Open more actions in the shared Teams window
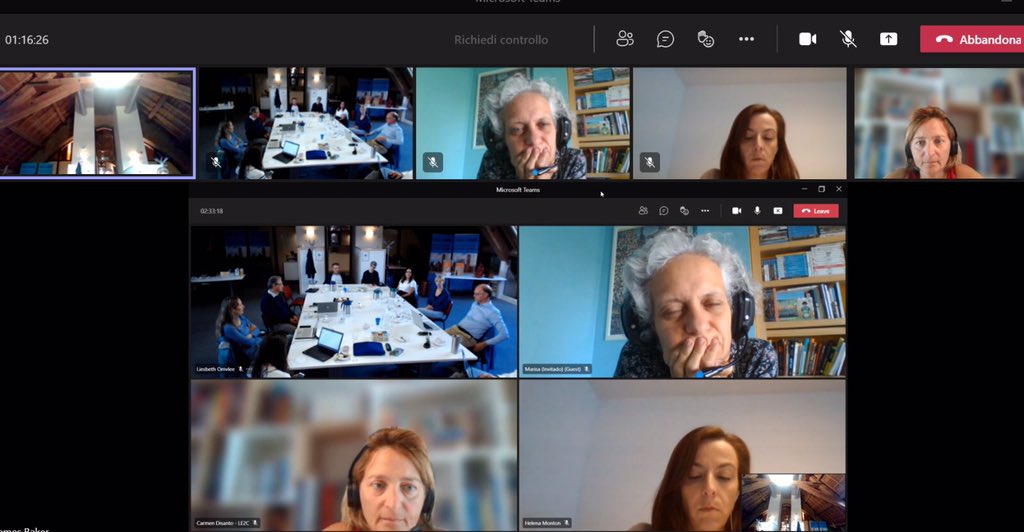 point(705,211)
